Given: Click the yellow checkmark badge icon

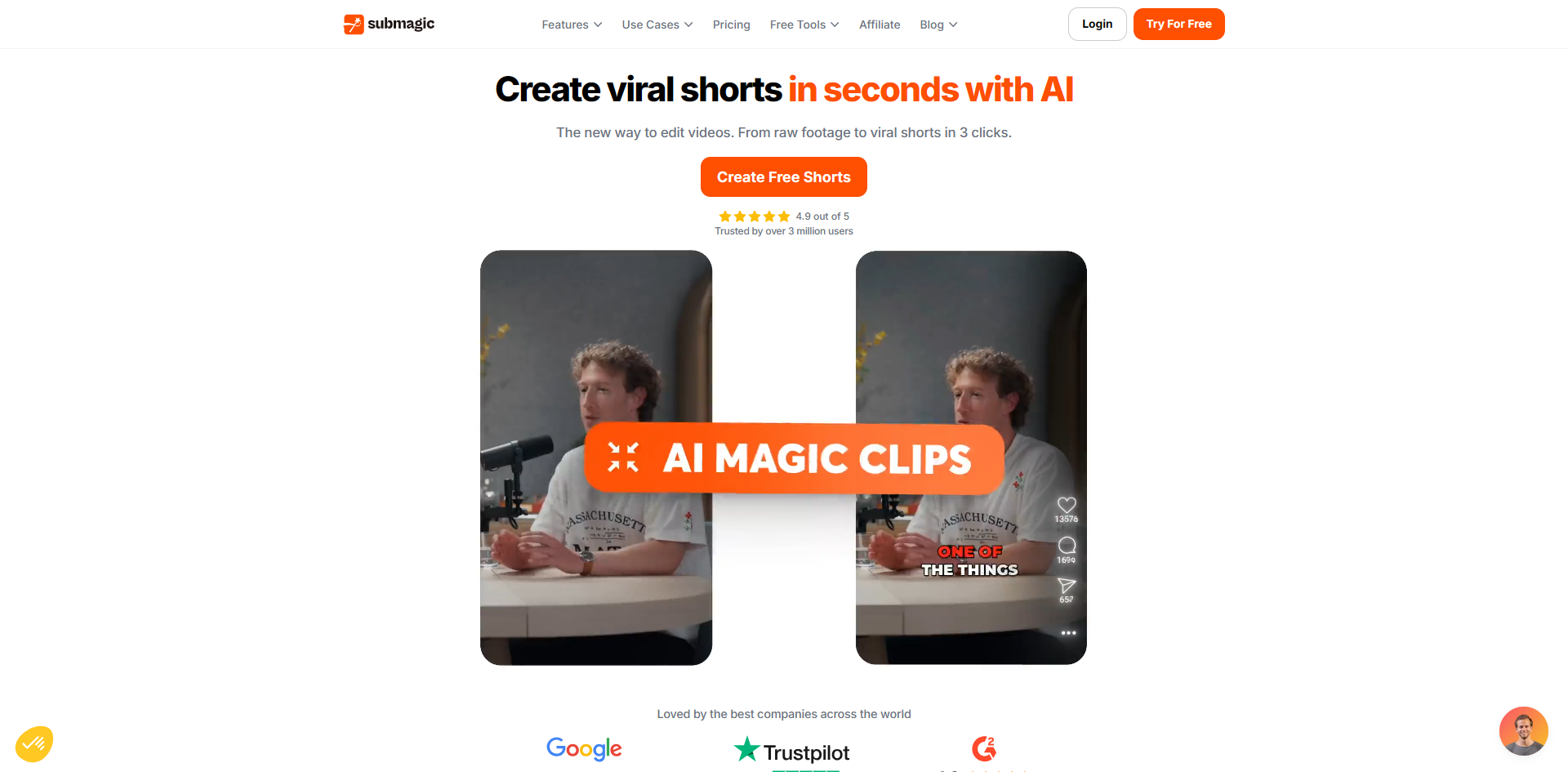Looking at the screenshot, I should (x=34, y=743).
